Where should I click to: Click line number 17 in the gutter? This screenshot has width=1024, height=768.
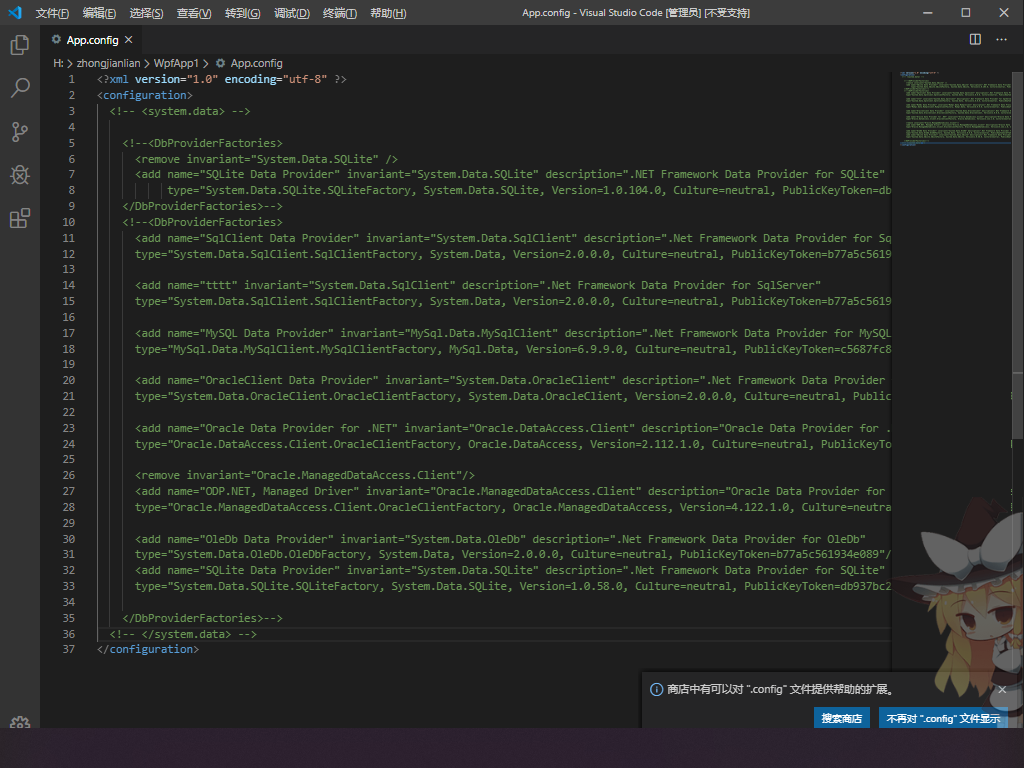point(69,332)
